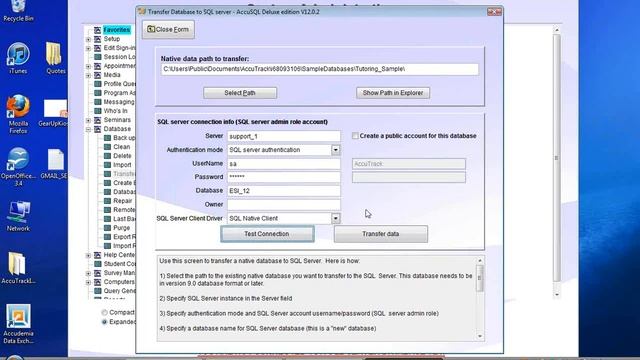The width and height of the screenshot is (640, 360).
Task: Click the Media tree node icon
Action: click(x=98, y=75)
